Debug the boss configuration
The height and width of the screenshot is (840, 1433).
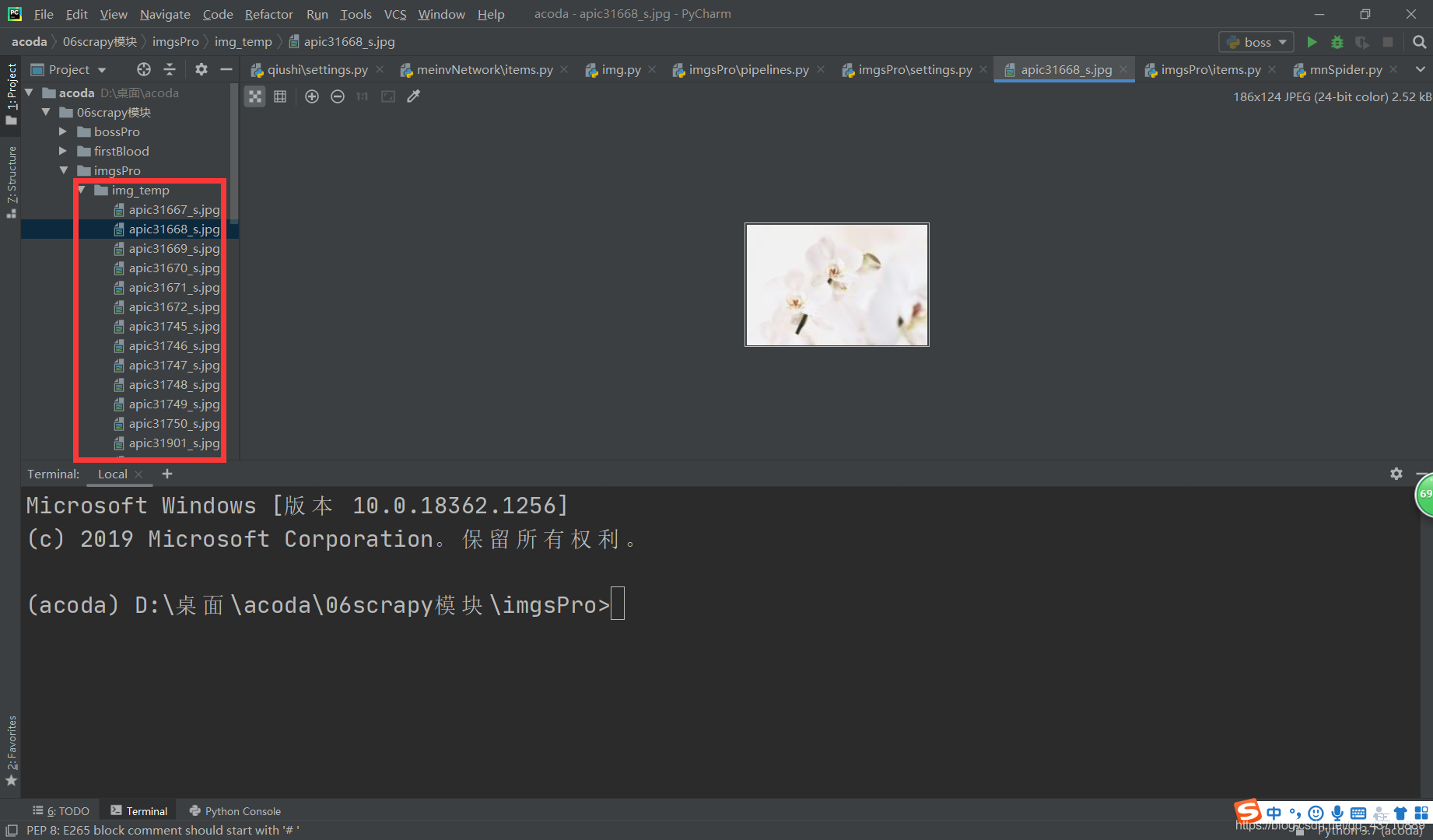coord(1337,42)
